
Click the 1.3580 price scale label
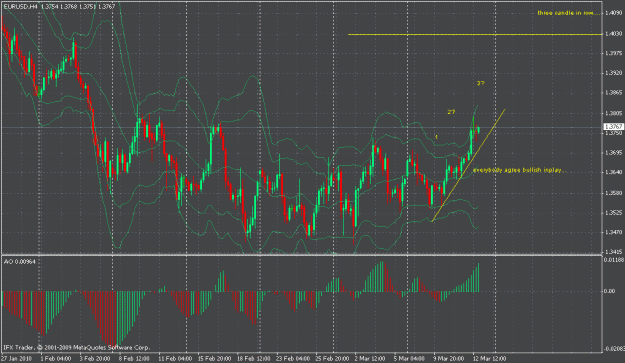pyautogui.click(x=613, y=193)
